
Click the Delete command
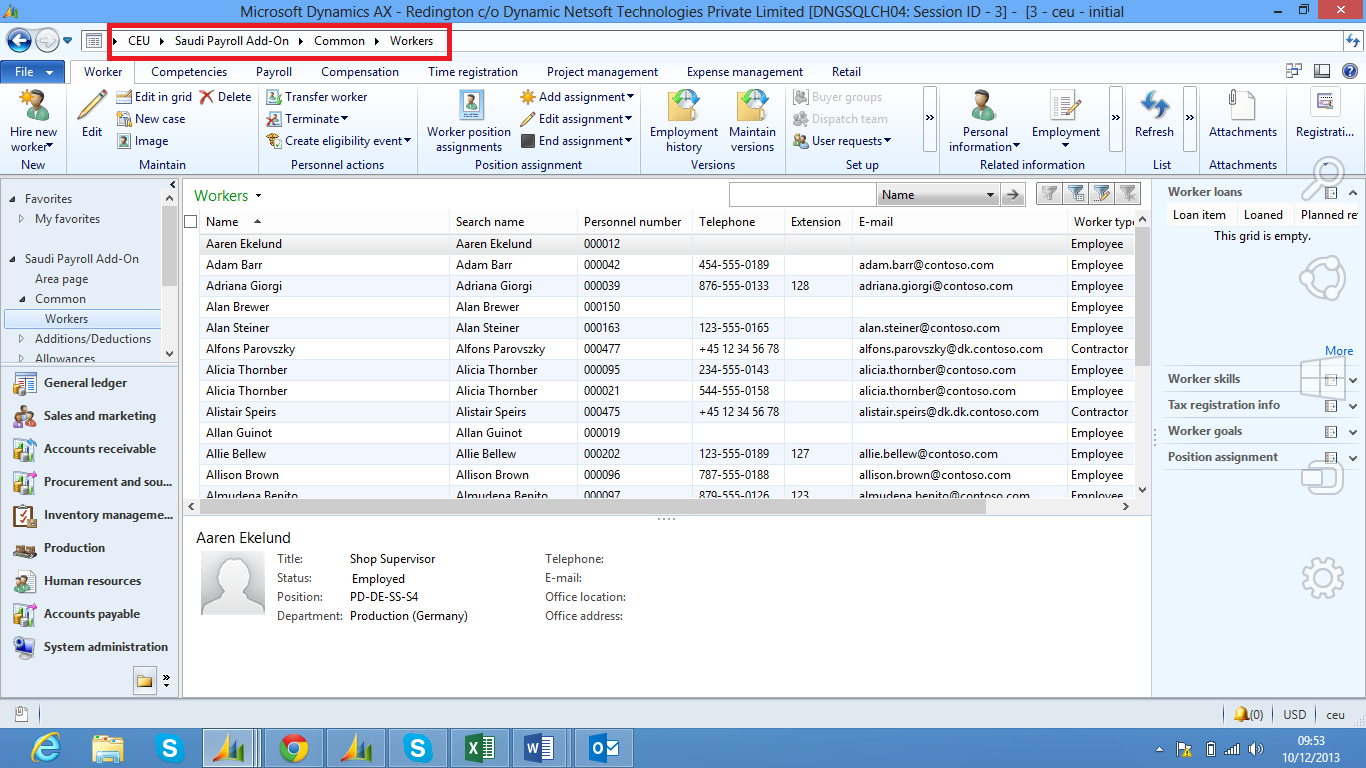225,97
